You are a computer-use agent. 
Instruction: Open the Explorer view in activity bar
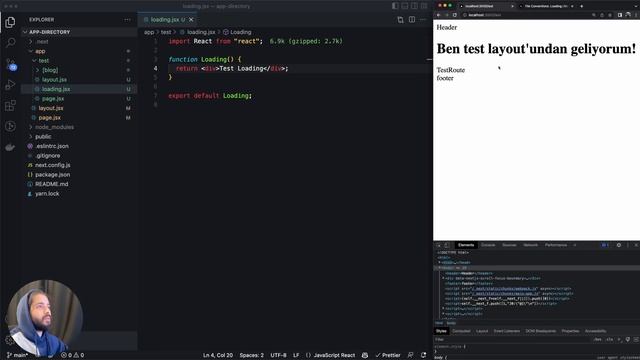[10, 22]
